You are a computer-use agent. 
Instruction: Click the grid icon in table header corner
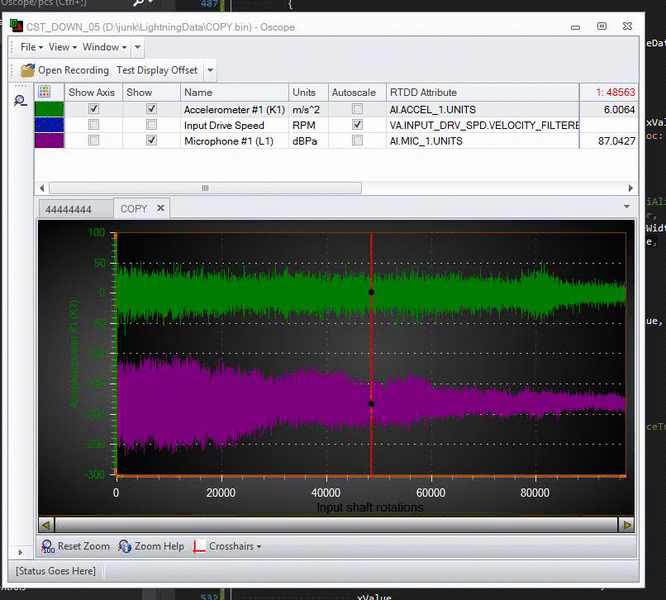pyautogui.click(x=43, y=91)
